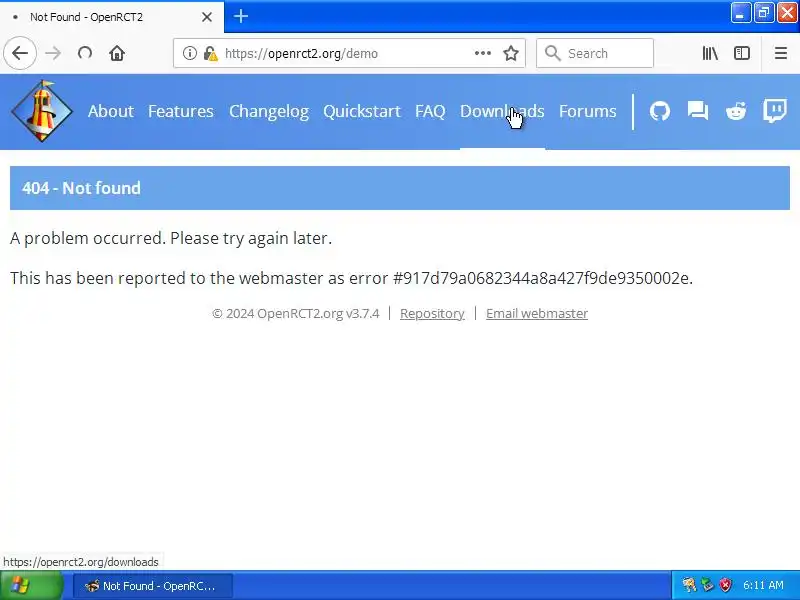Follow the Email webmaster link
The image size is (800, 600).
coord(537,313)
